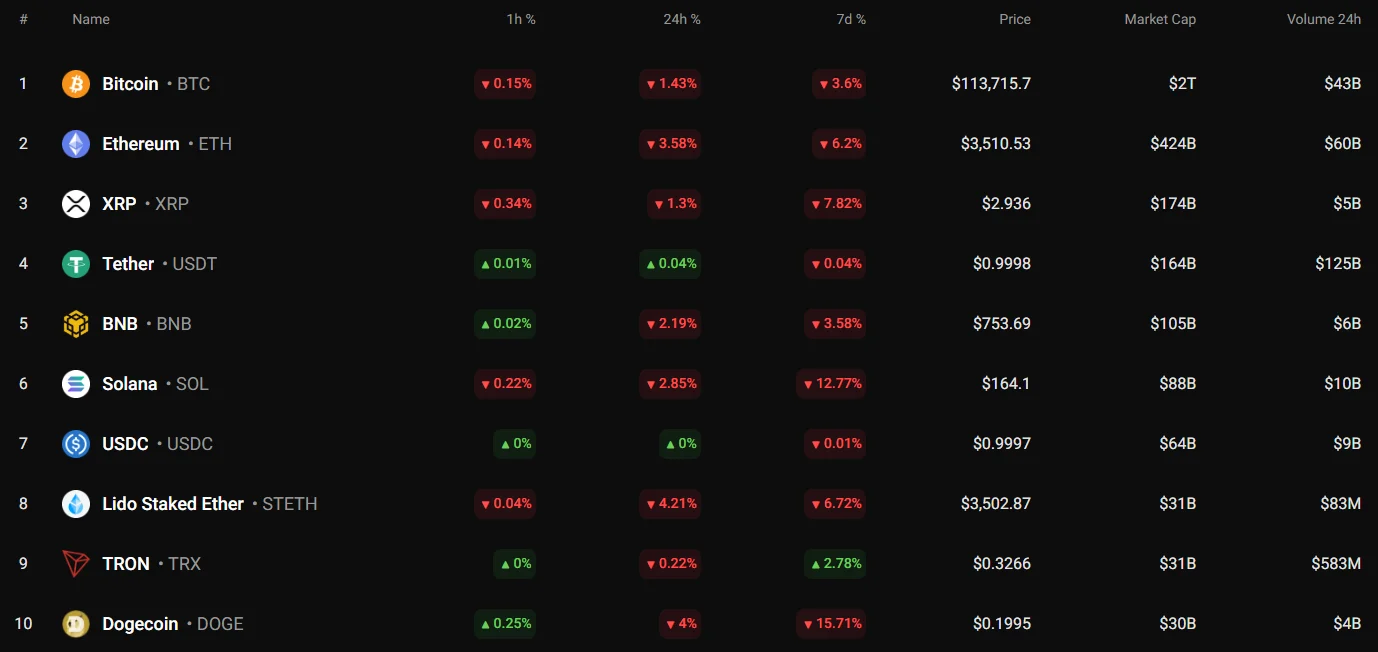Click Solana's 7d change badge 12.77%
The image size is (1378, 652).
831,384
